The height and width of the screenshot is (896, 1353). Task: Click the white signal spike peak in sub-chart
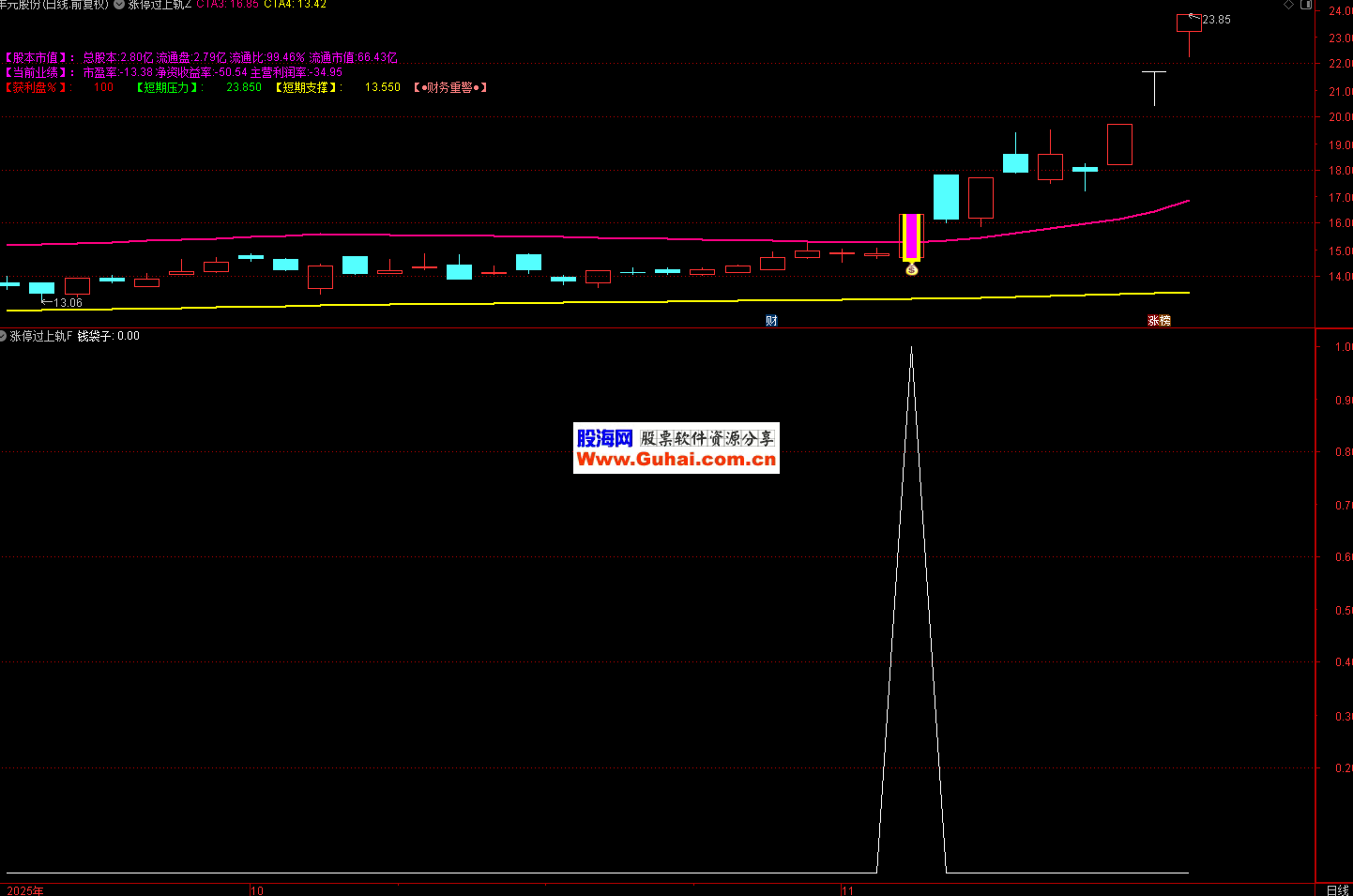tap(911, 349)
